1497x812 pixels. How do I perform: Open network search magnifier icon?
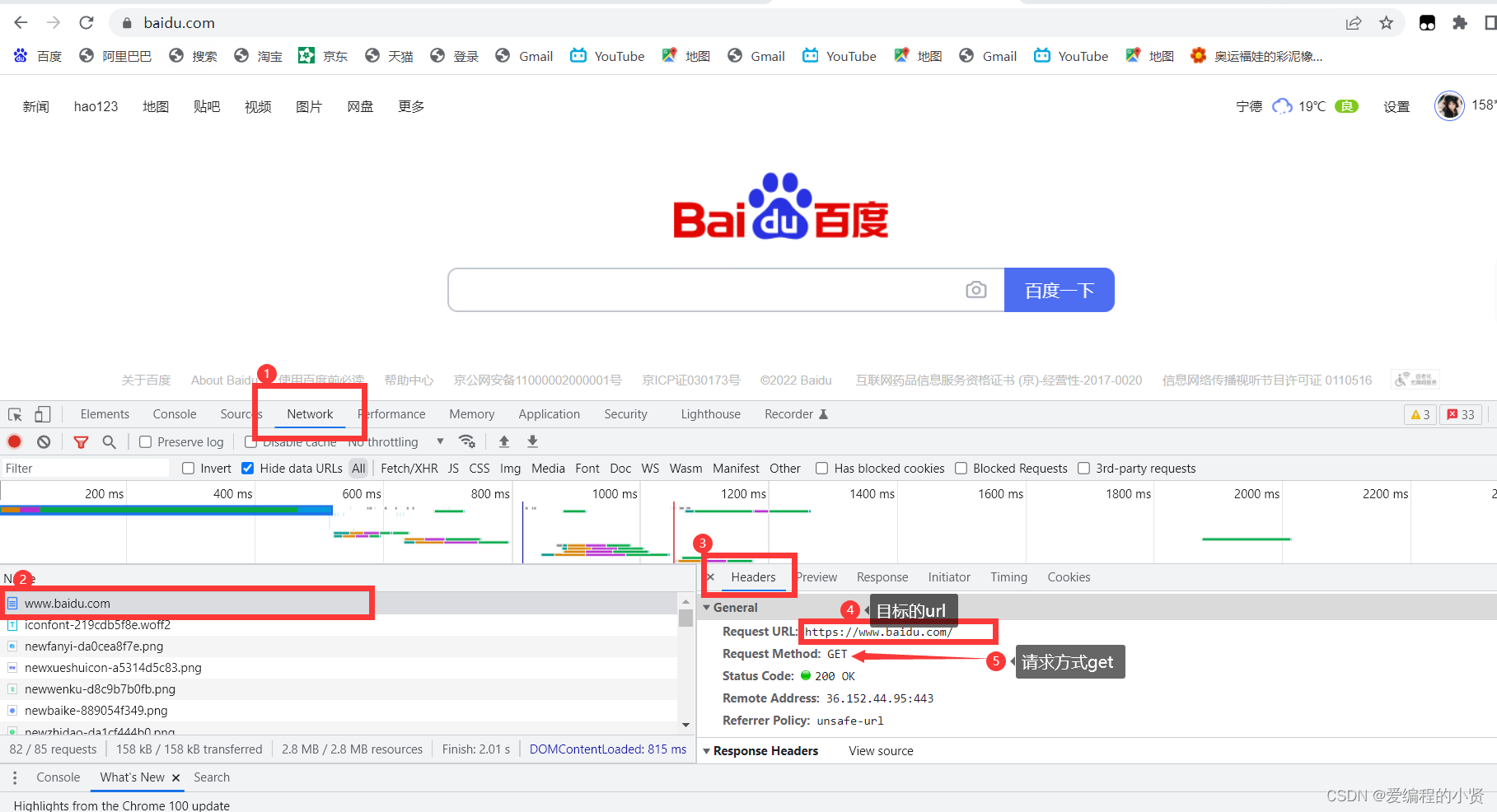(109, 442)
